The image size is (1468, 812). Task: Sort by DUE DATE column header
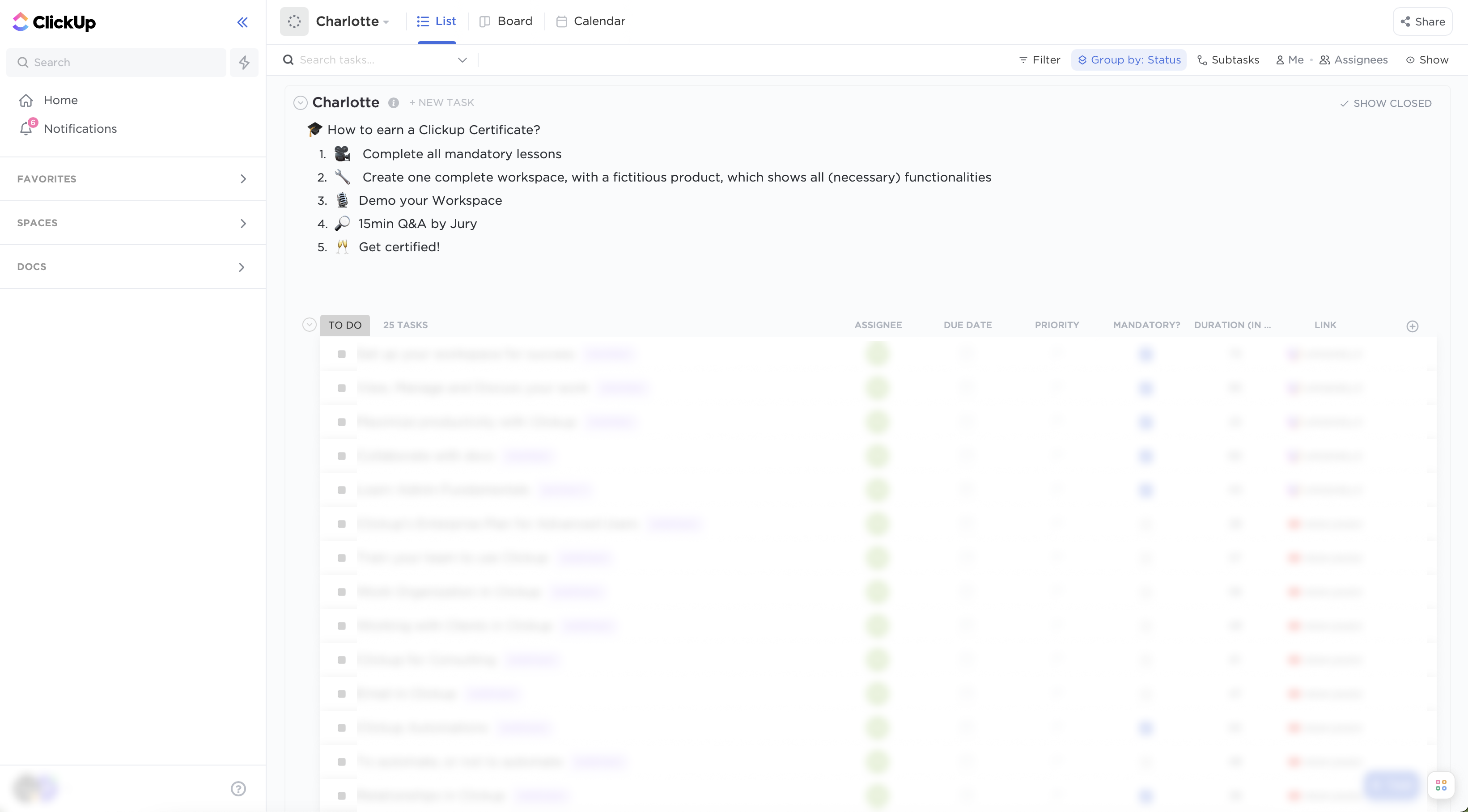[967, 326]
